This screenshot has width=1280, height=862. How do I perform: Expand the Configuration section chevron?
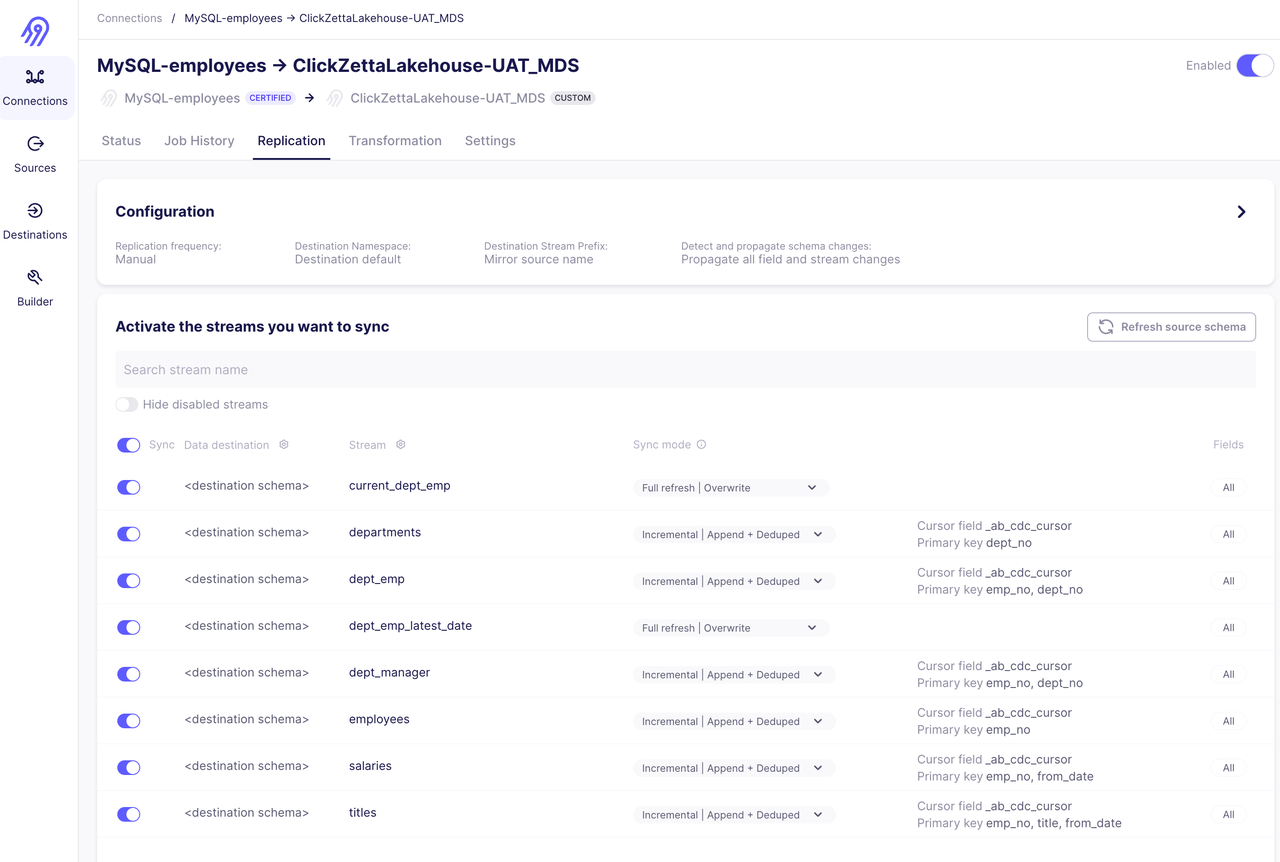[1241, 212]
